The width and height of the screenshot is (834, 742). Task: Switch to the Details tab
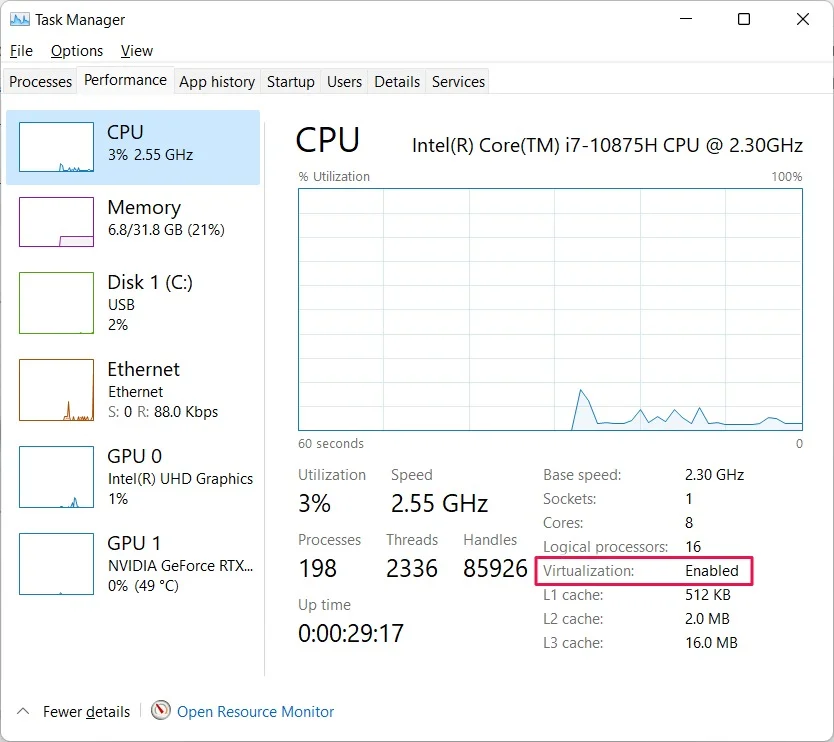click(x=397, y=81)
